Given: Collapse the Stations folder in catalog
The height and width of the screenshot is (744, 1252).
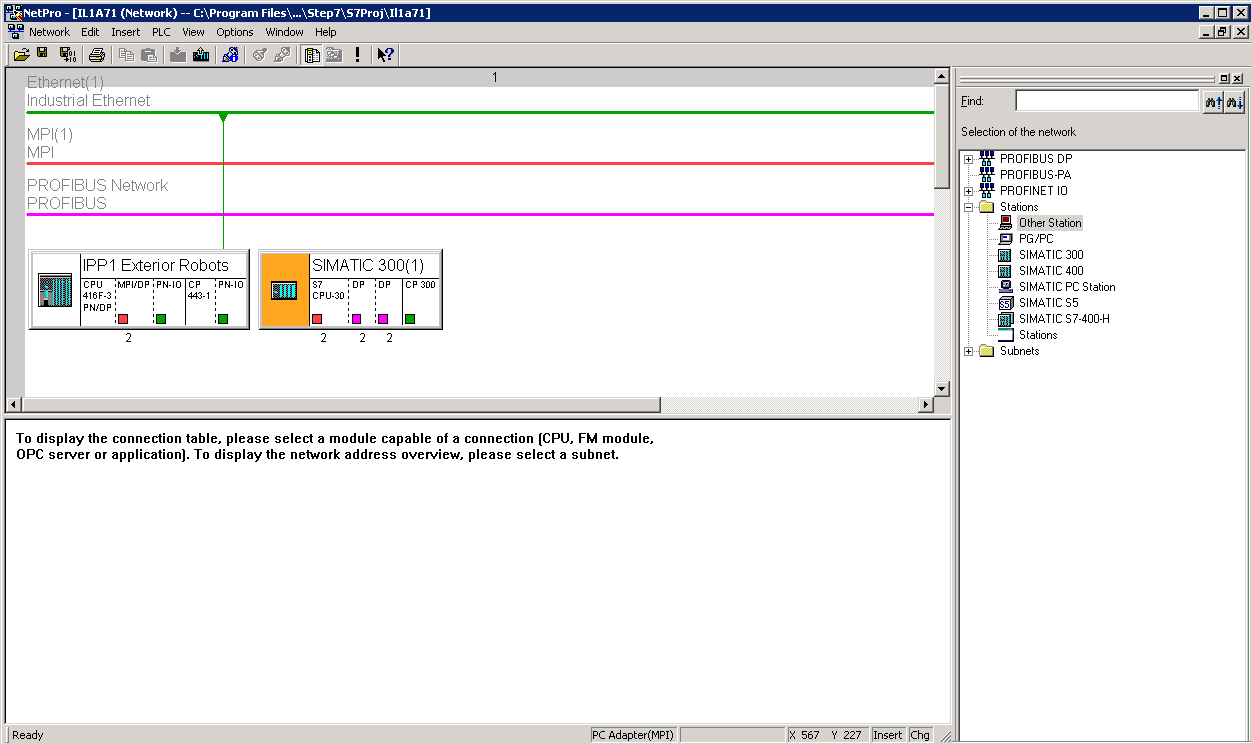Looking at the screenshot, I should point(968,207).
